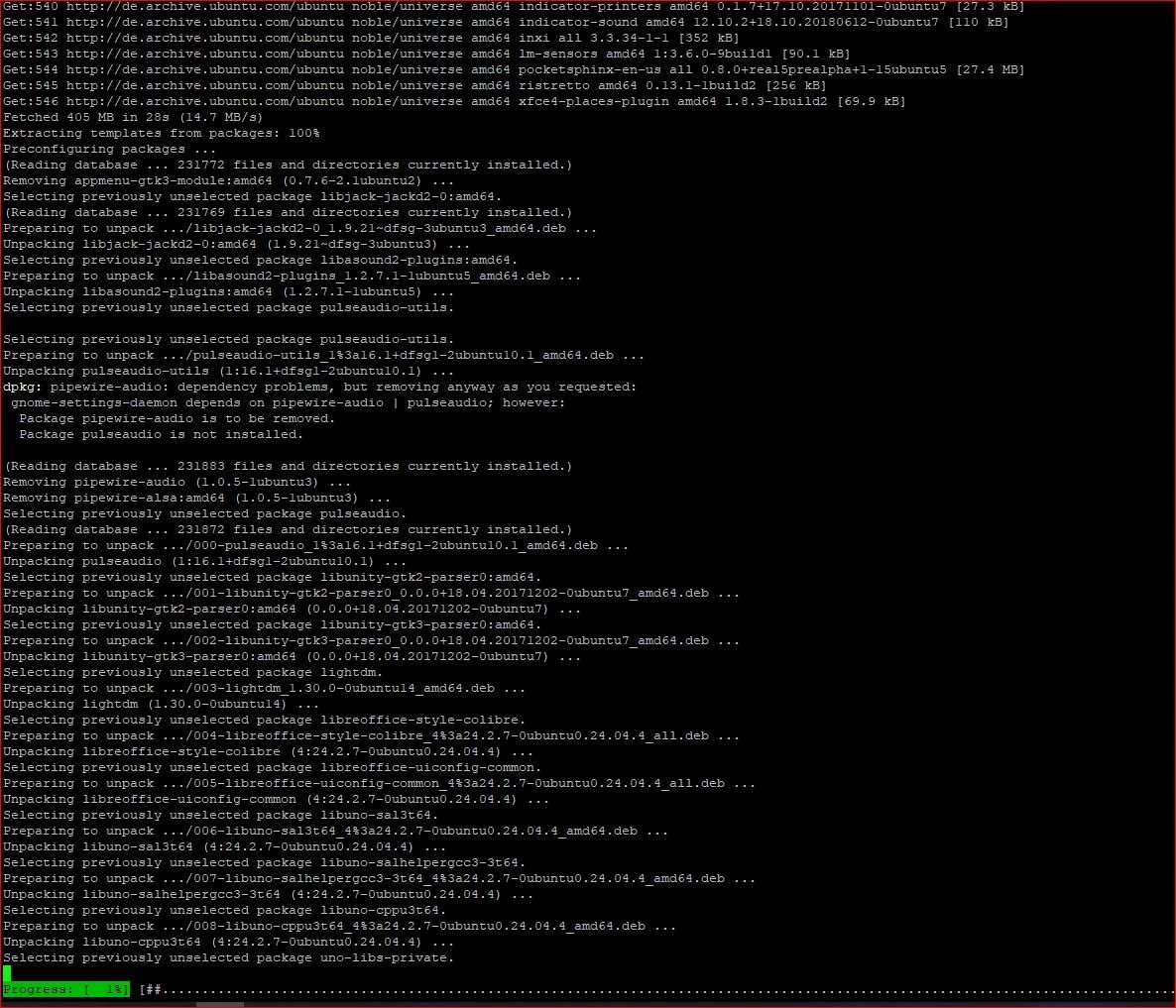1176x1008 pixels.
Task: Click the 'Get:543' lm-sensors line
Action: coord(426,54)
